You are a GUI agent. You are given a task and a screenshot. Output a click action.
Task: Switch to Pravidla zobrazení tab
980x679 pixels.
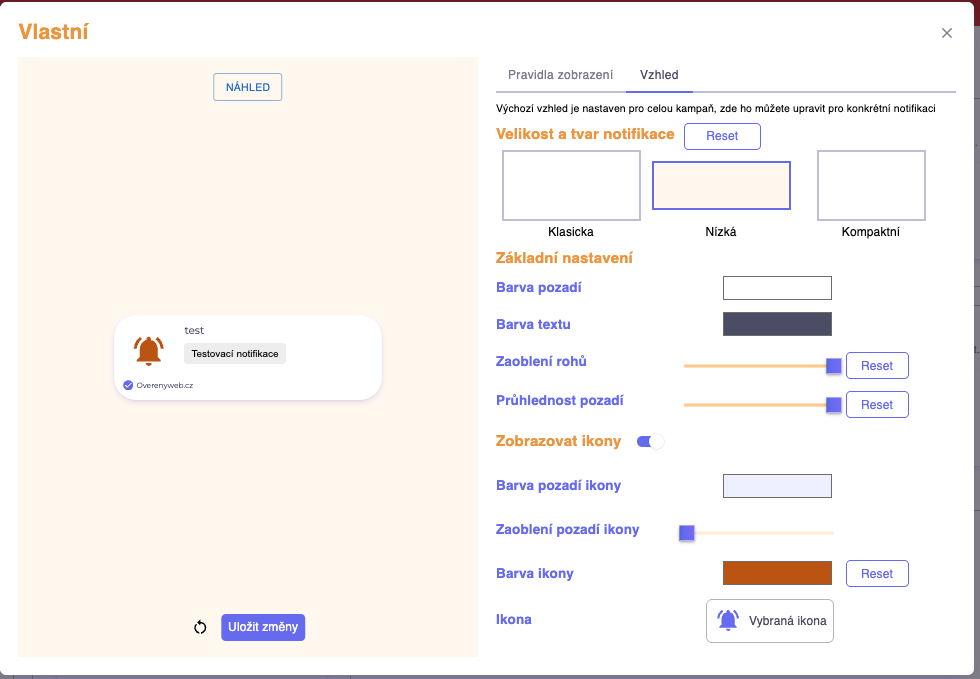click(x=560, y=75)
